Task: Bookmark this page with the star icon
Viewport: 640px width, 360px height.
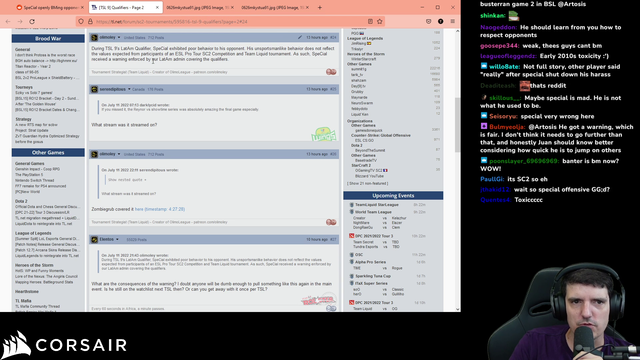Action: click(380, 22)
